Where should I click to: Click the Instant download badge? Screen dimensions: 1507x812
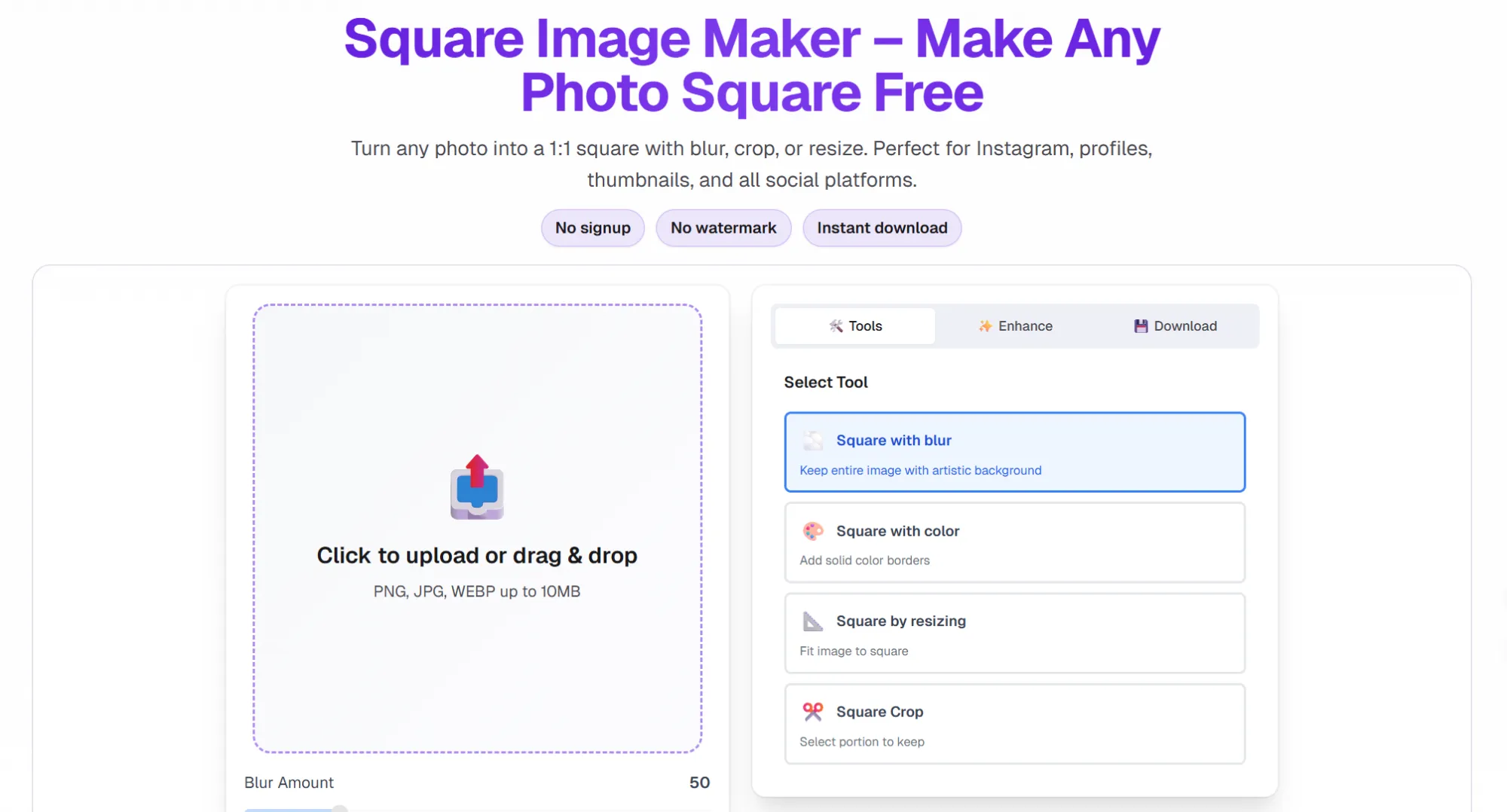tap(882, 228)
